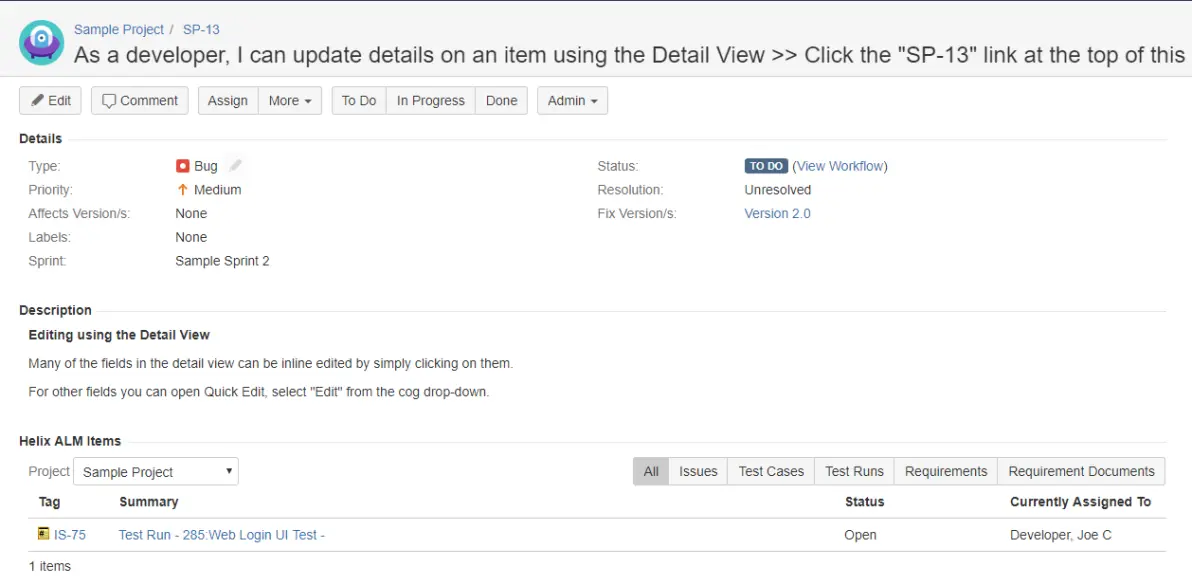
Task: Open the Project select for Sample Project
Action: pyautogui.click(x=156, y=472)
